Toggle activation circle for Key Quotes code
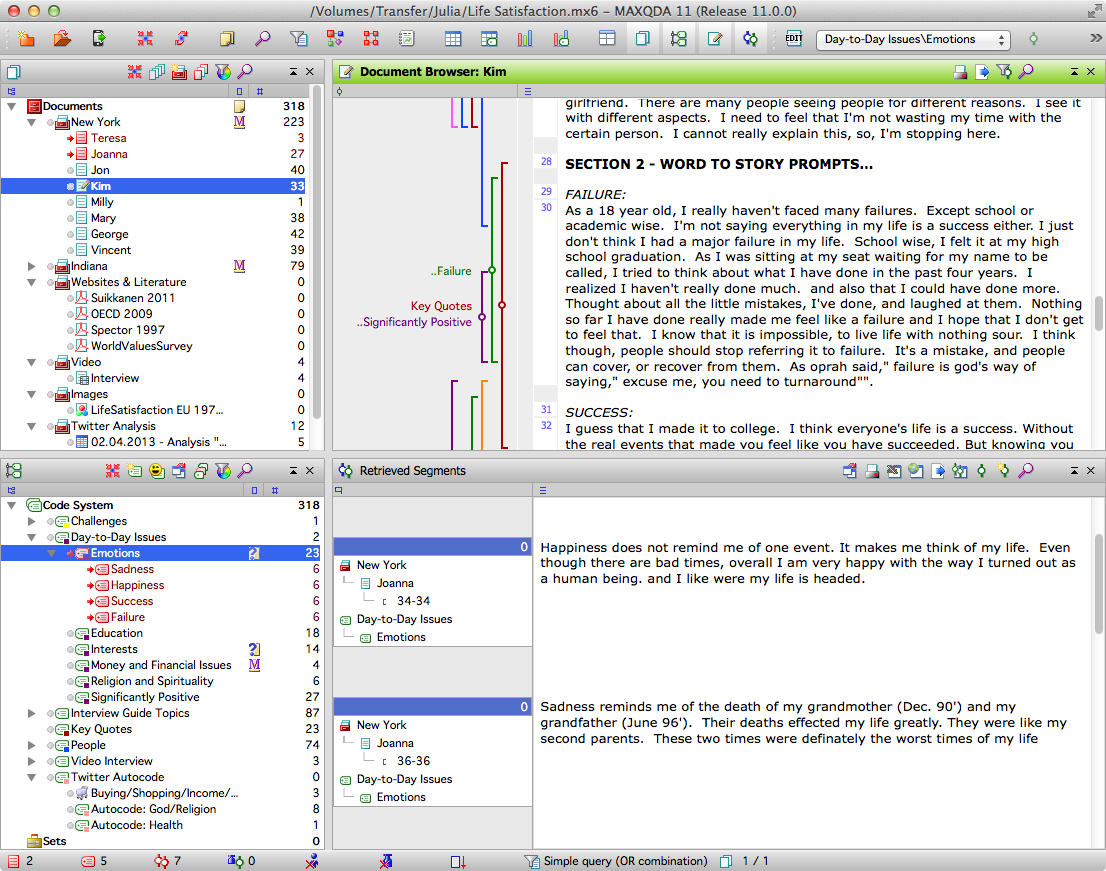The height and width of the screenshot is (871, 1106). coord(51,729)
